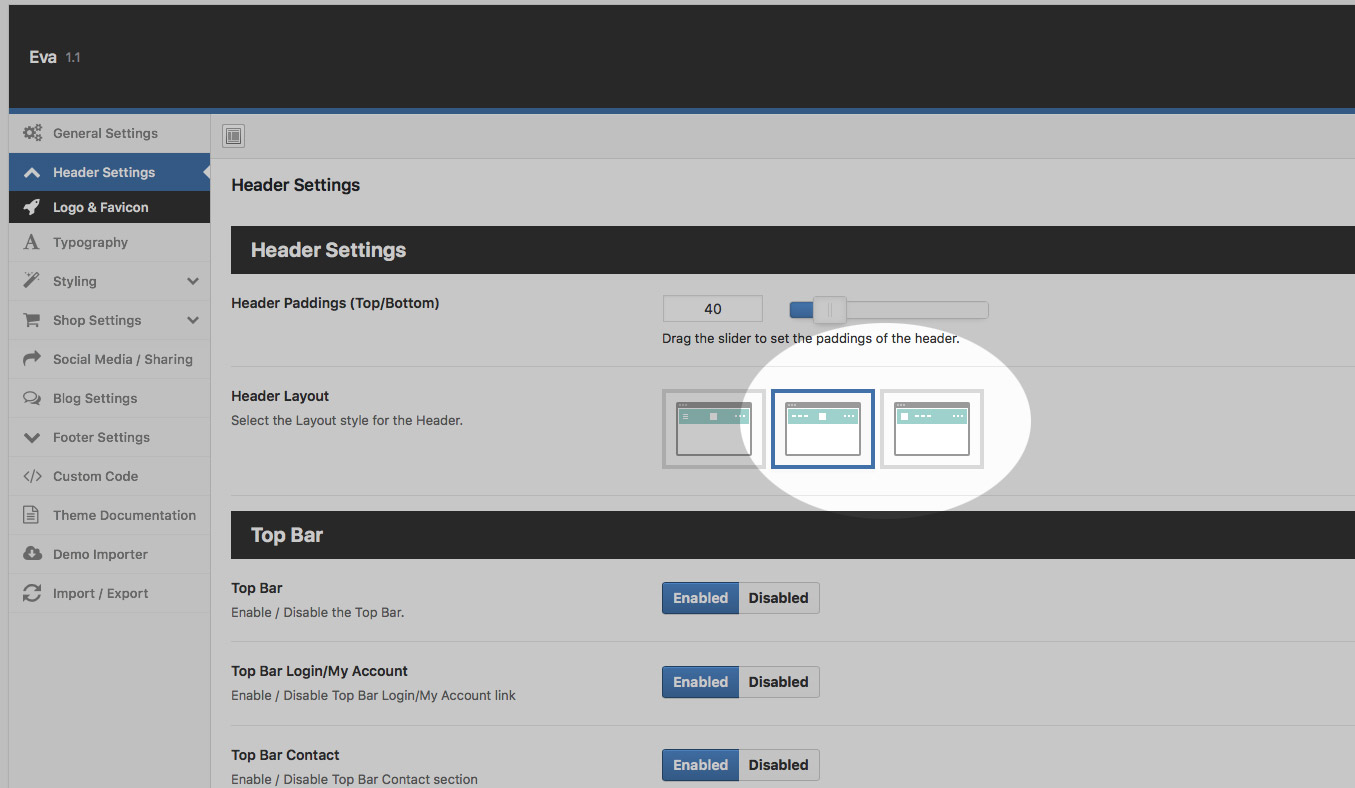Click the Social Media share arrow icon

pyautogui.click(x=32, y=359)
